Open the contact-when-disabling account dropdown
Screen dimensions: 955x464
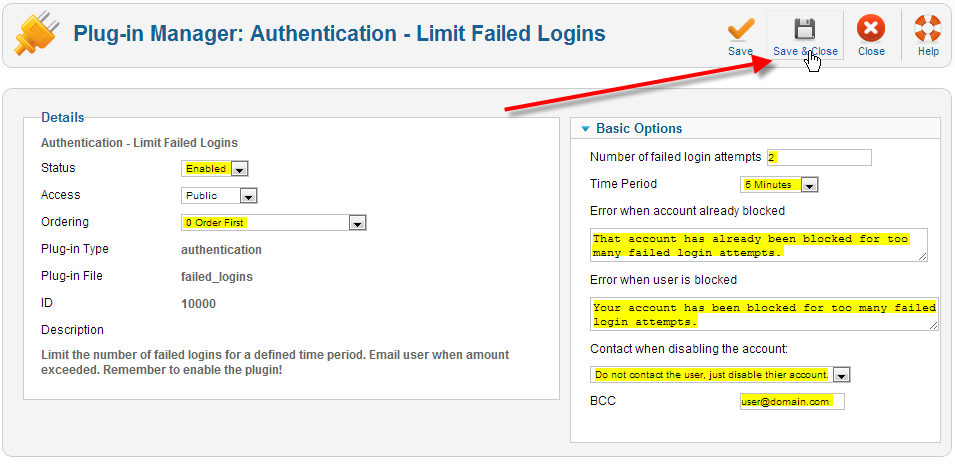(720, 375)
